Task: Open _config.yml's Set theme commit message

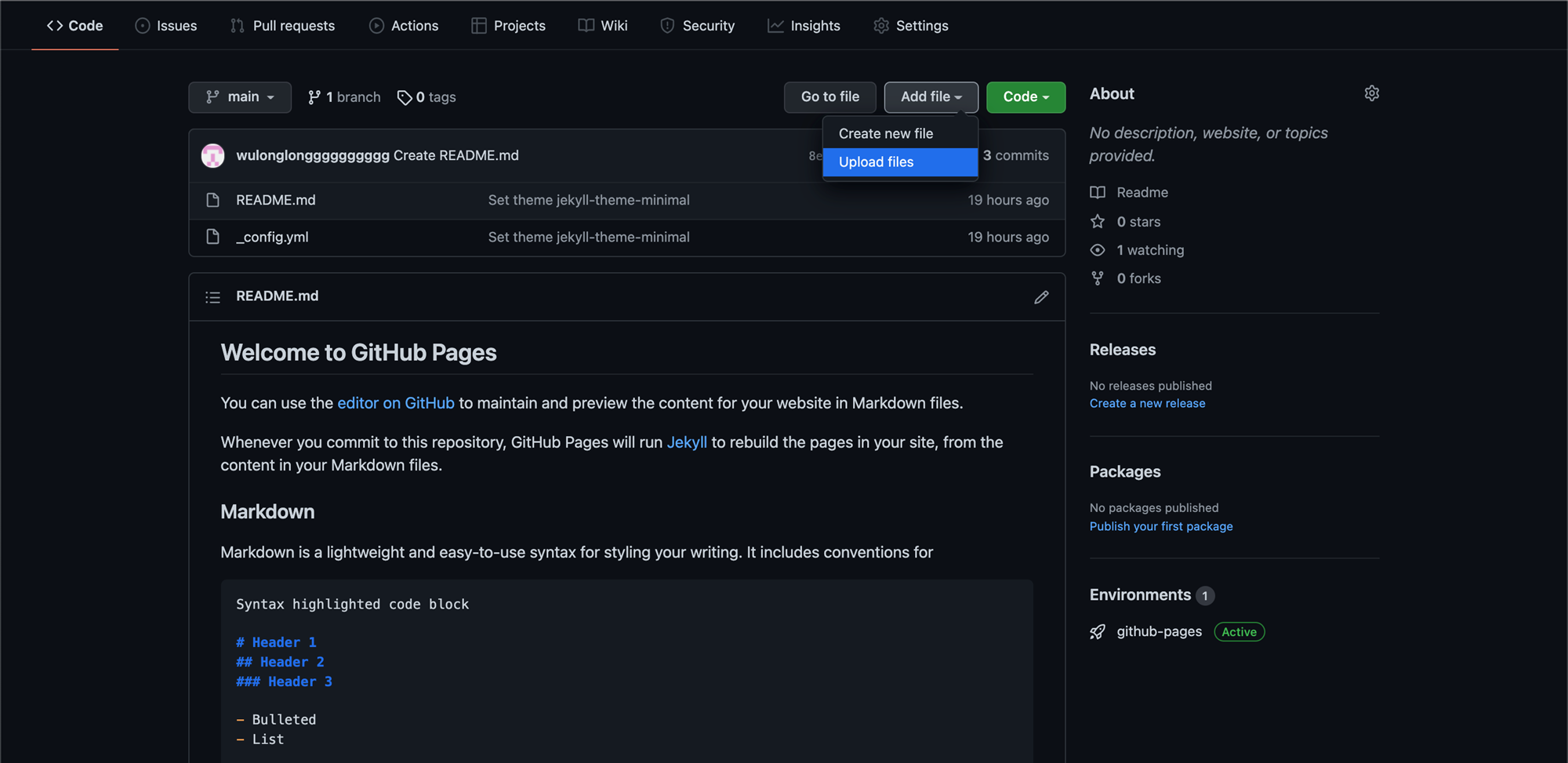Action: [589, 238]
